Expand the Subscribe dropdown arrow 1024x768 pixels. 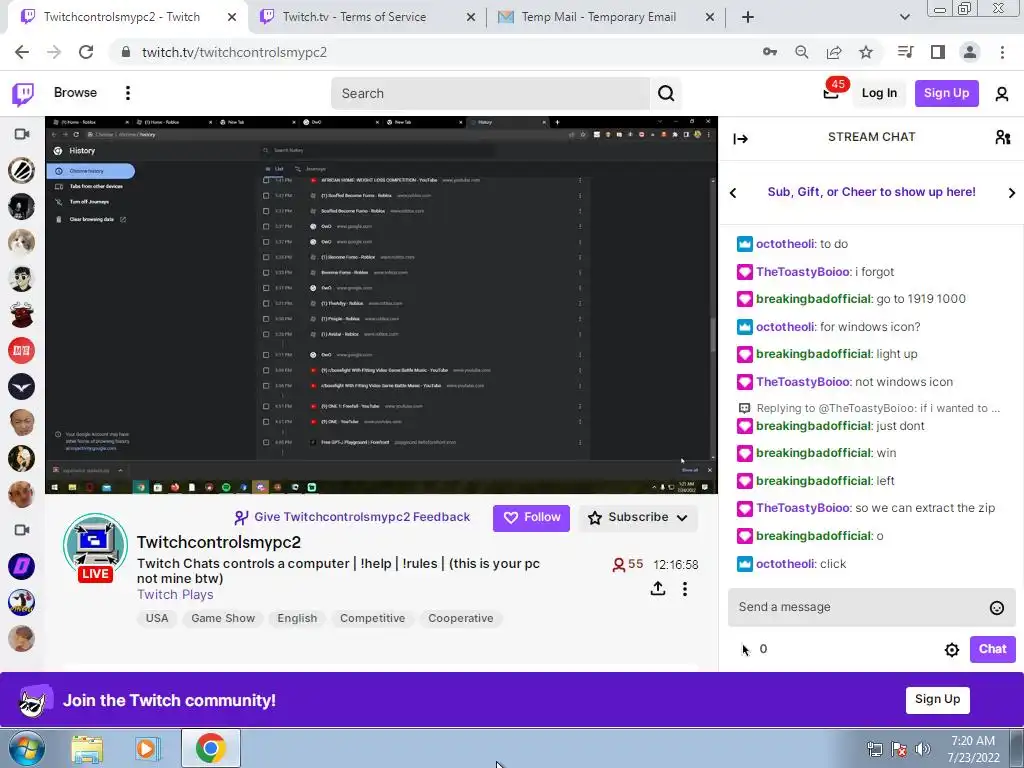coord(682,518)
